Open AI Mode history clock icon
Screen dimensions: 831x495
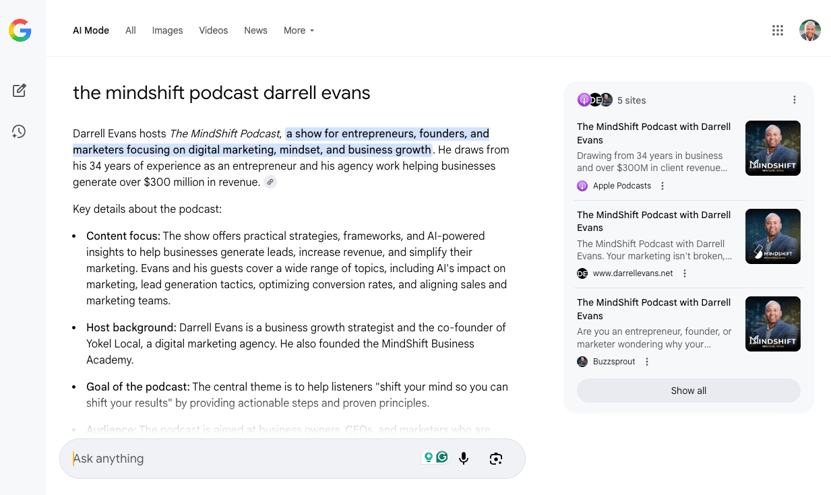tap(19, 131)
